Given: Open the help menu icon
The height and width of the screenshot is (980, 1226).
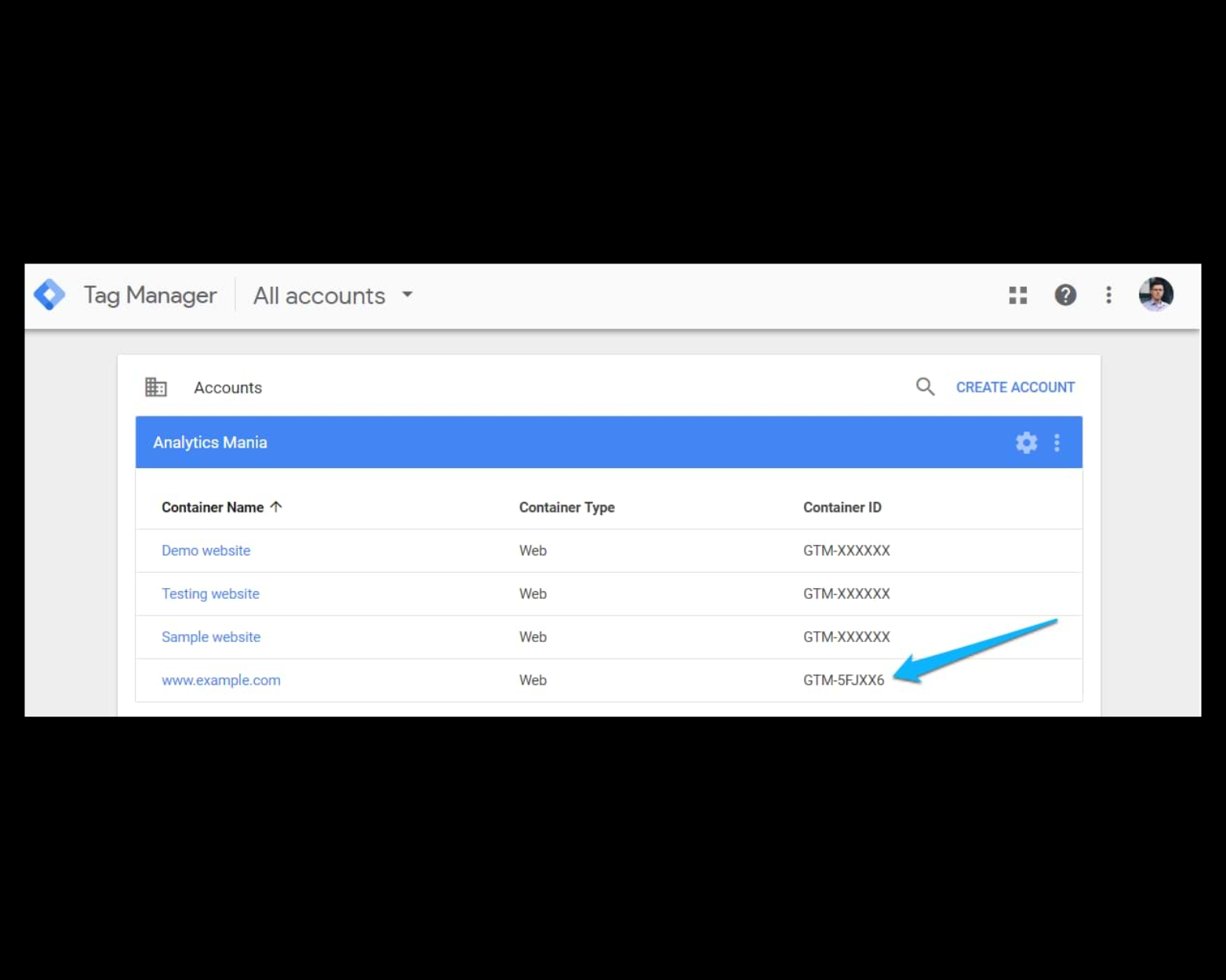Looking at the screenshot, I should (x=1064, y=296).
